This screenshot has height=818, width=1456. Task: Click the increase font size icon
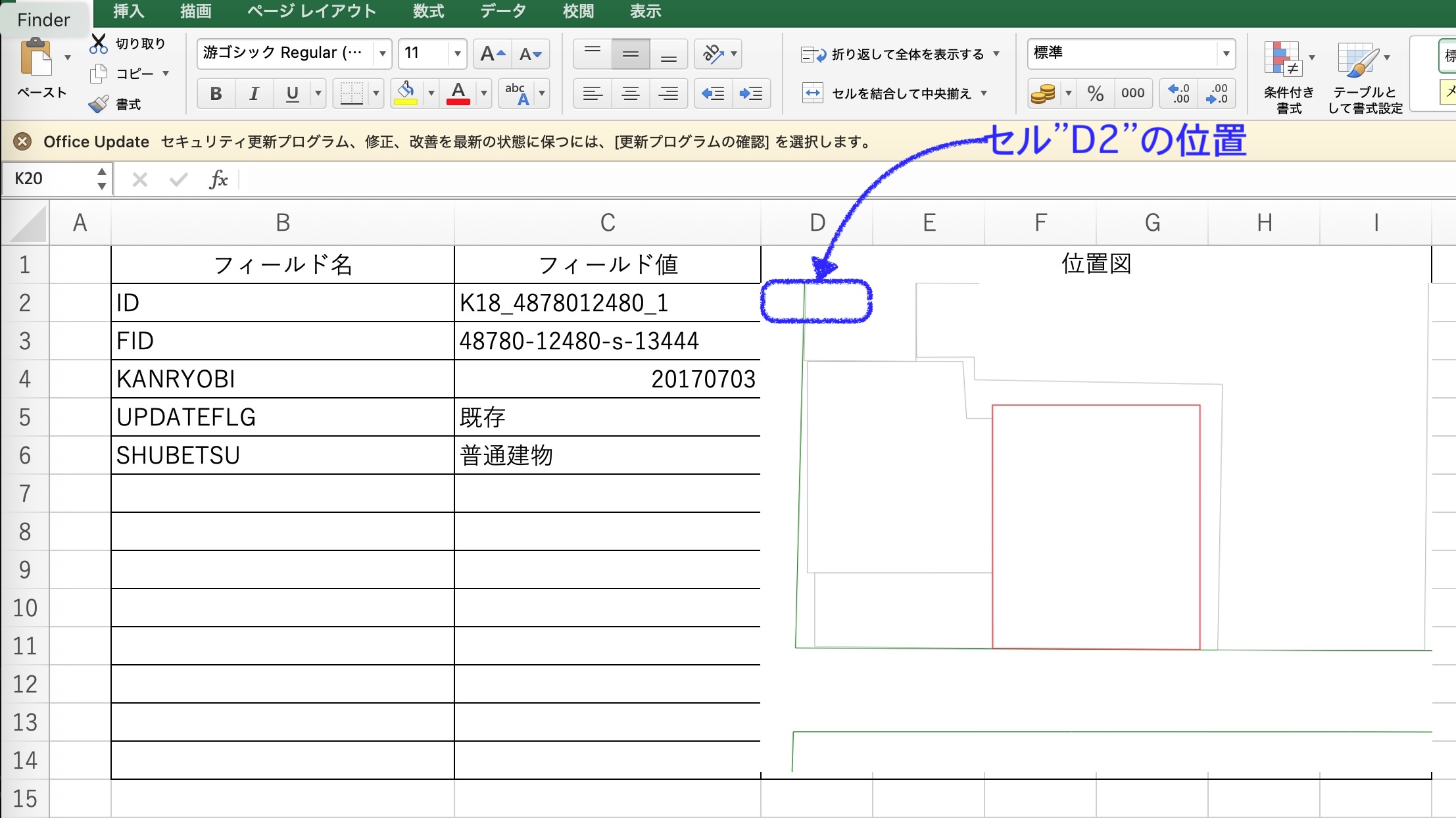492,54
